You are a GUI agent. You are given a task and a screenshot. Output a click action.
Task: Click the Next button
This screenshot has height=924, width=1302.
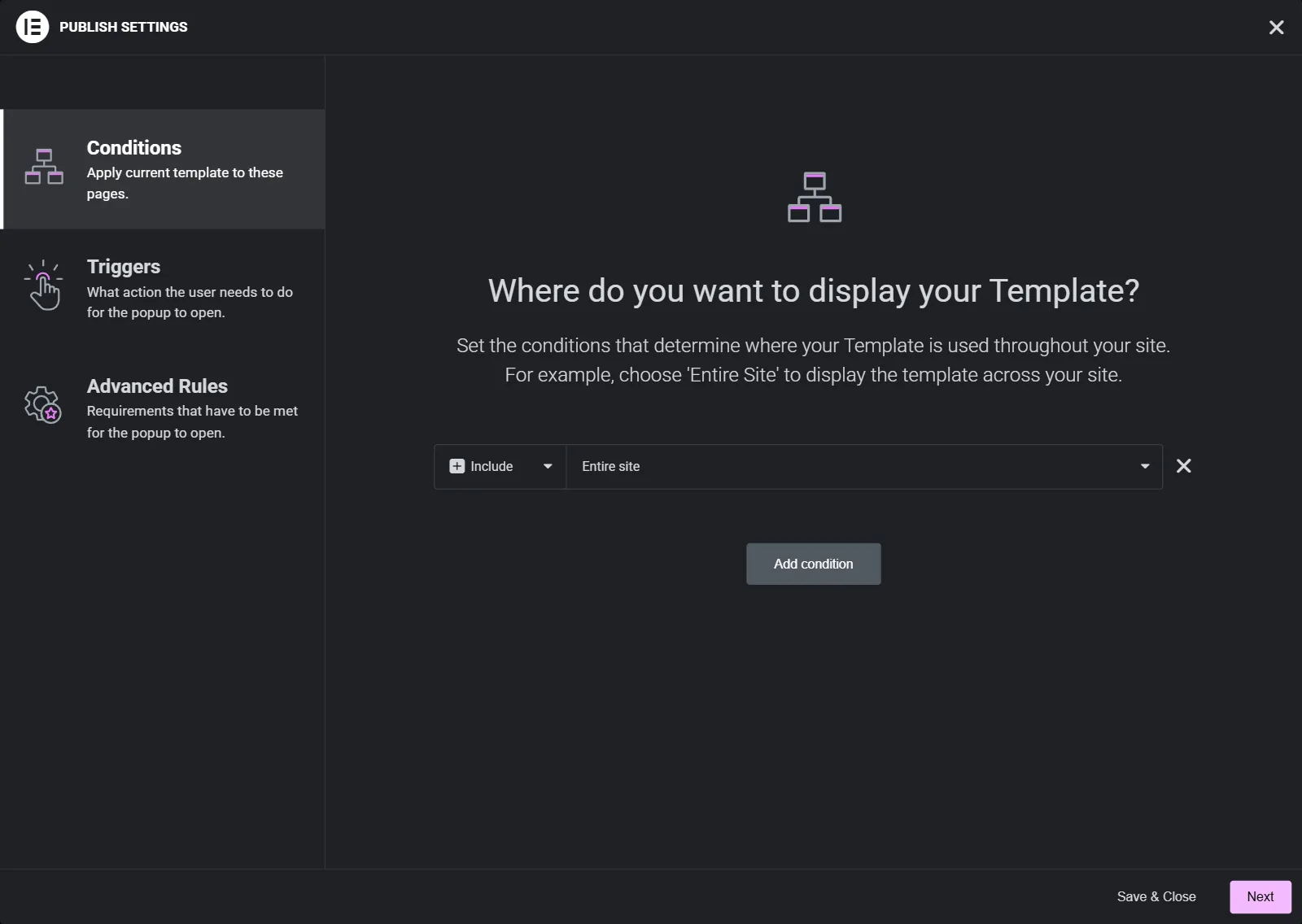click(1260, 896)
